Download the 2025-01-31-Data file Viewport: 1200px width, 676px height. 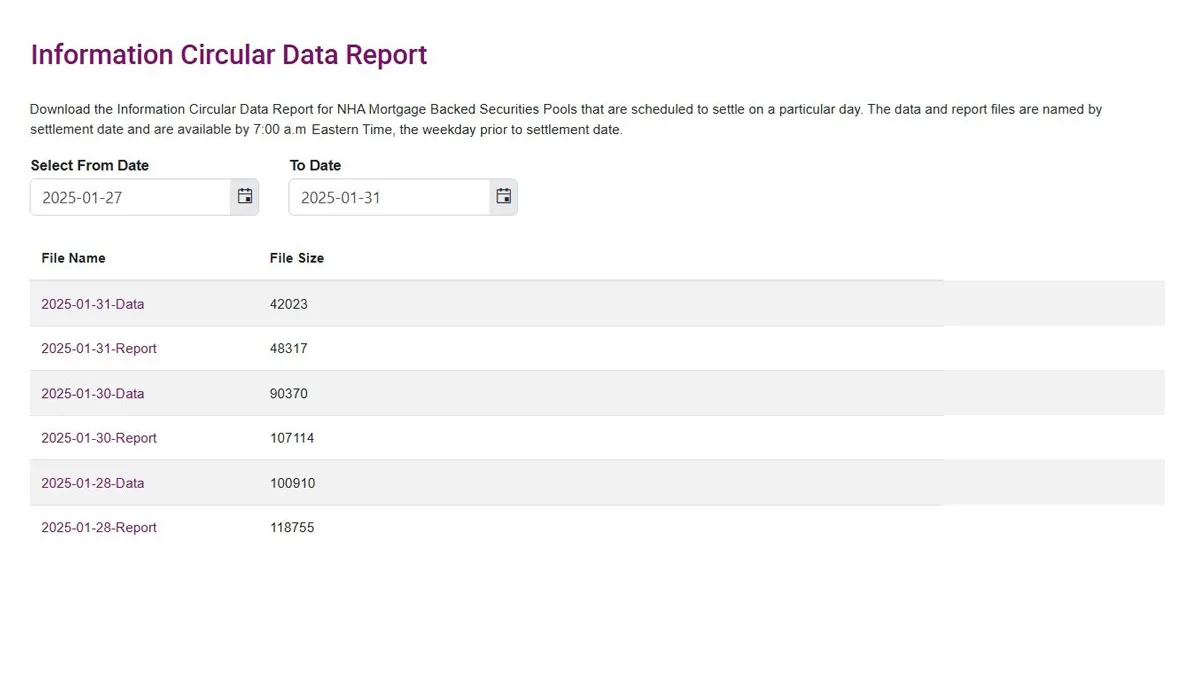pyautogui.click(x=92, y=304)
